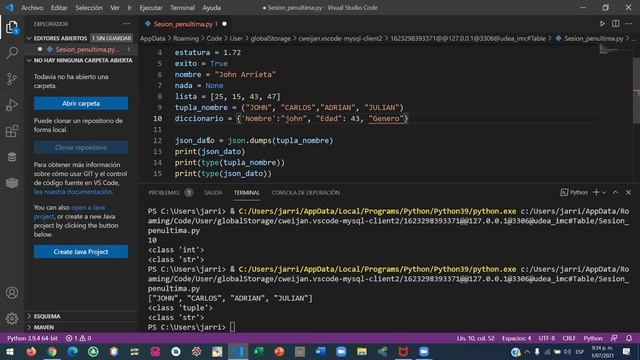The height and width of the screenshot is (360, 640).
Task: Open the Search view in activity bar
Action: (x=12, y=53)
